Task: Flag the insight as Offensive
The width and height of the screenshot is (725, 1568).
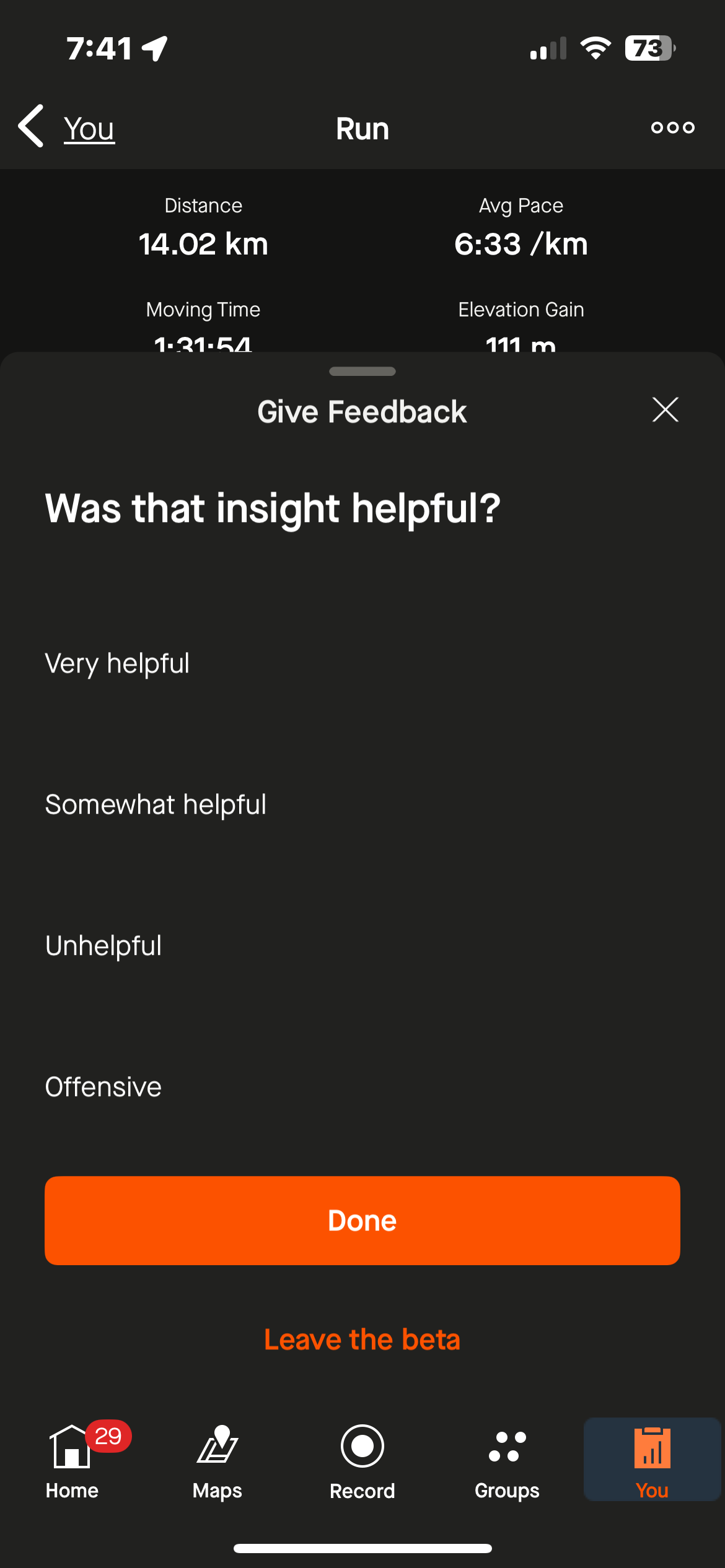Action: pos(103,1087)
